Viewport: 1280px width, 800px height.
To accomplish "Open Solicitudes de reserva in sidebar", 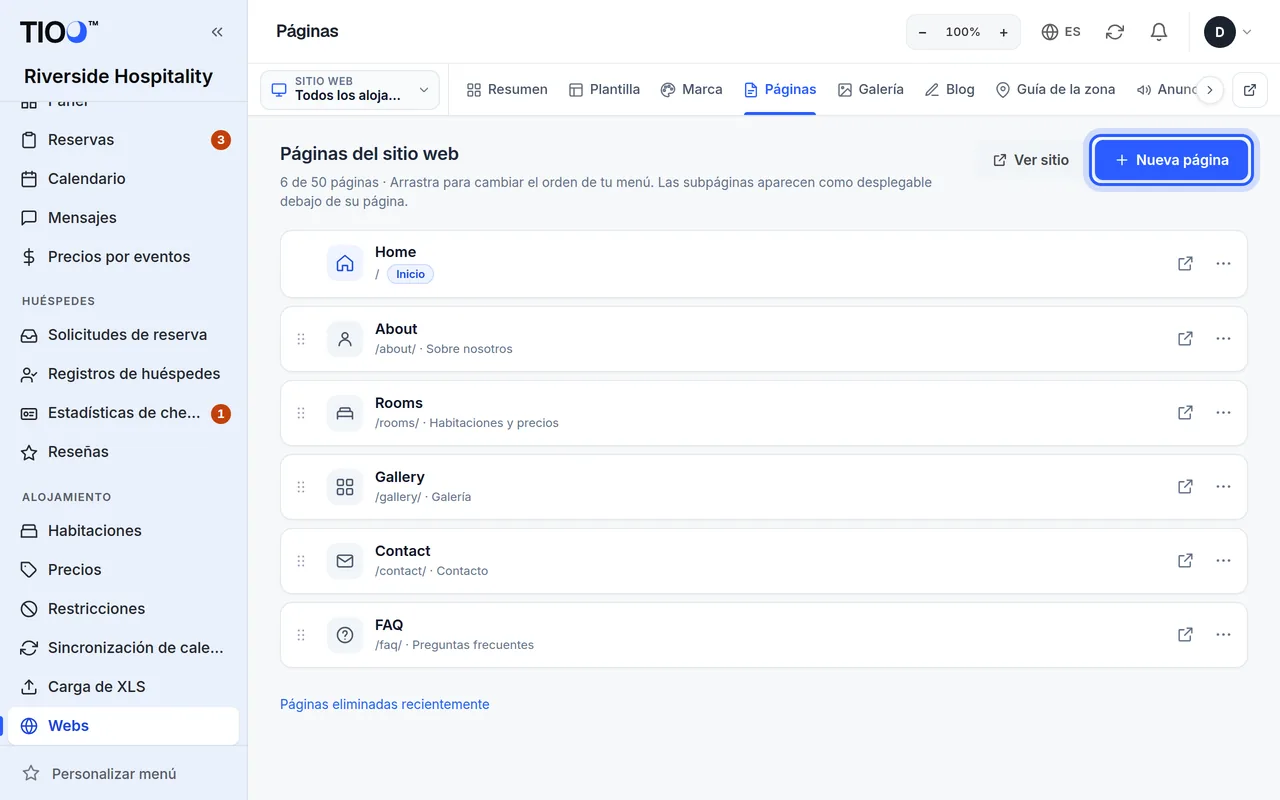I will [x=123, y=335].
